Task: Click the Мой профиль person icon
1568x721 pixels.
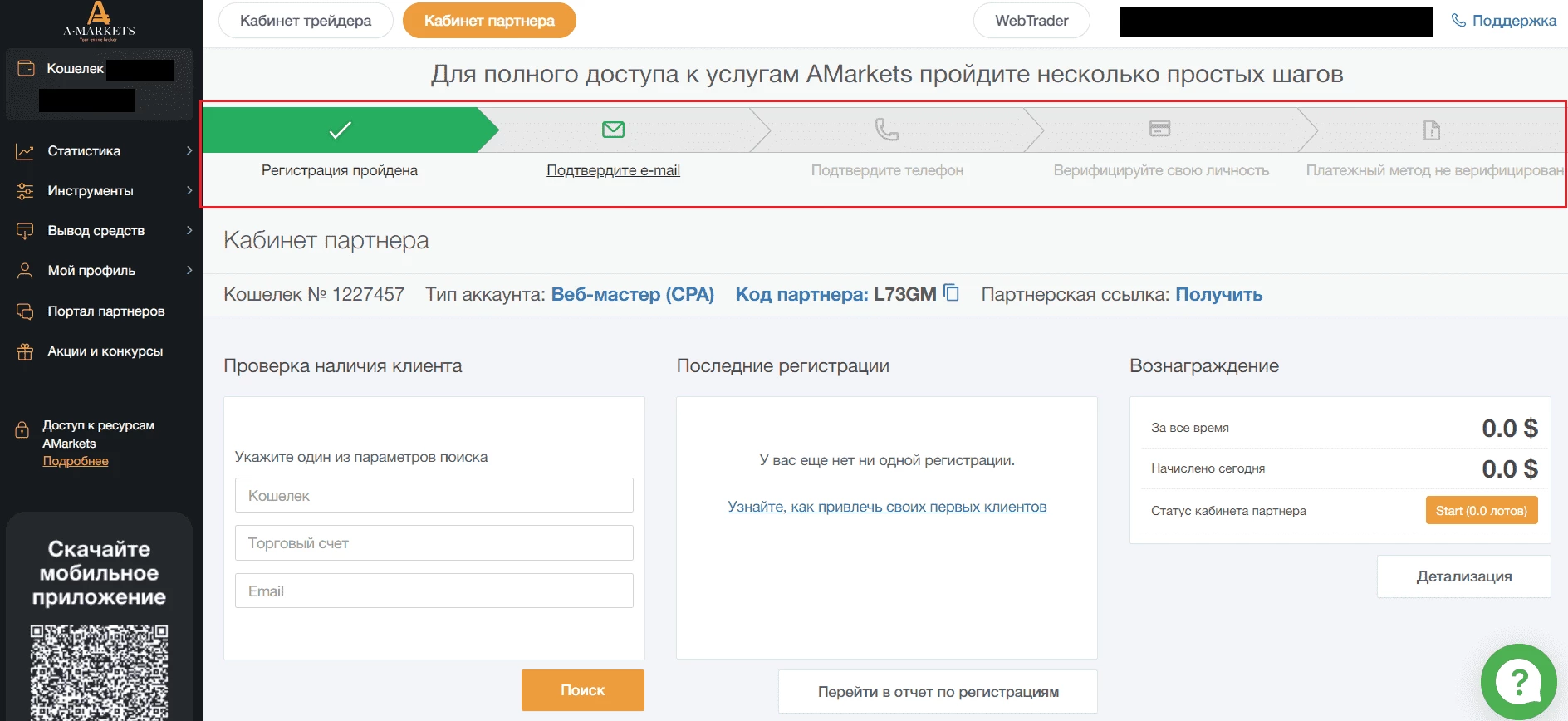Action: [x=25, y=271]
